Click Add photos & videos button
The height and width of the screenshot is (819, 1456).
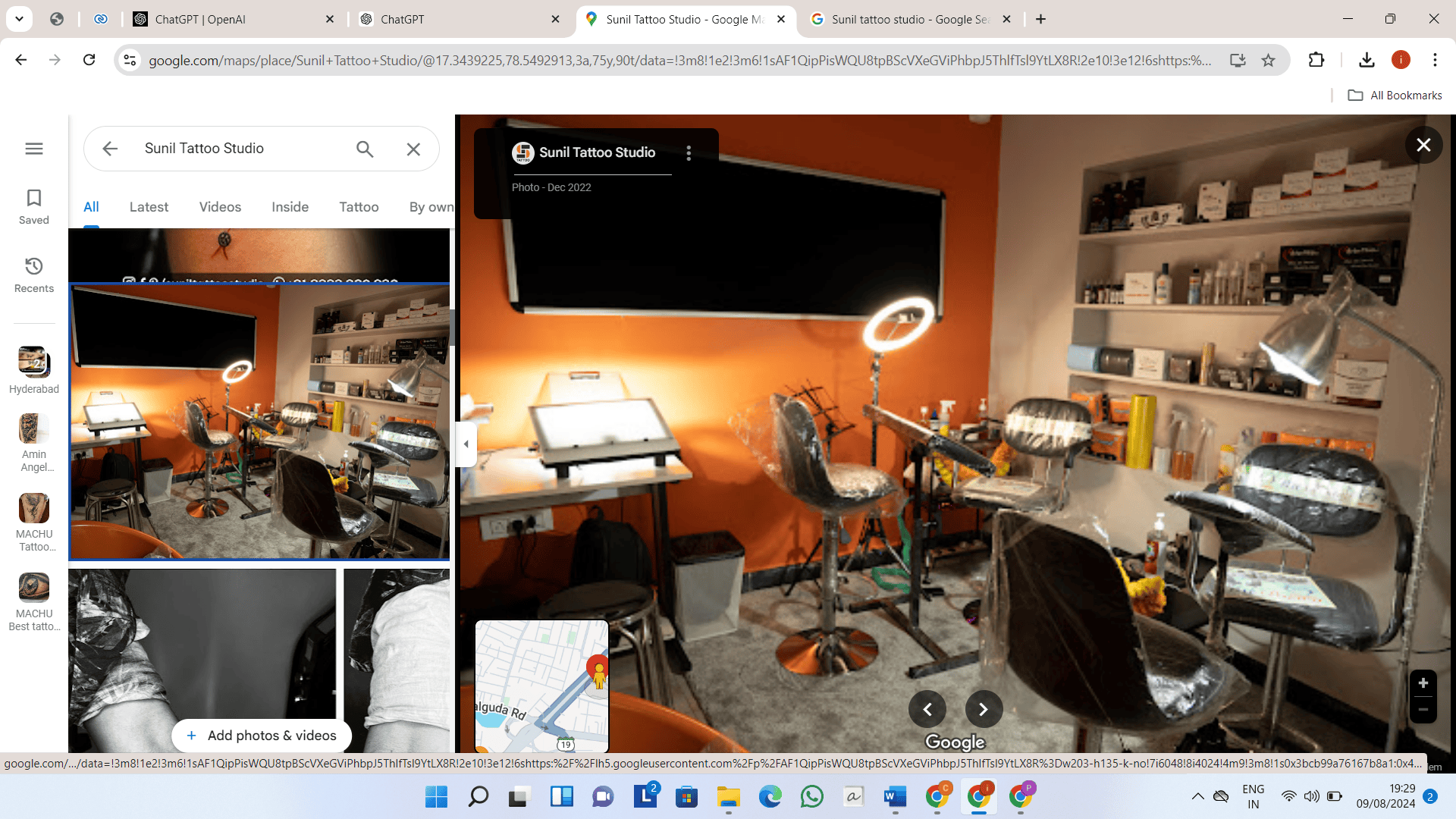(x=261, y=736)
